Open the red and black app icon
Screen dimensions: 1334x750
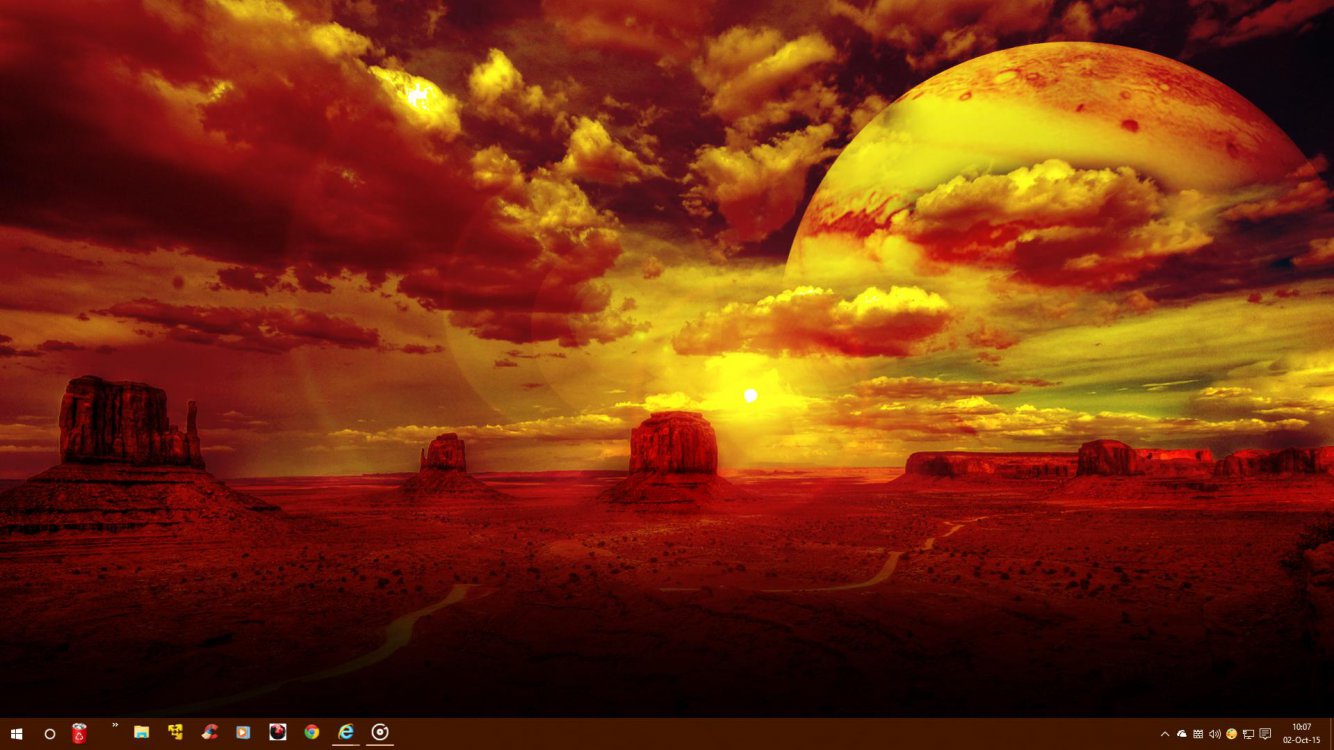[x=277, y=732]
